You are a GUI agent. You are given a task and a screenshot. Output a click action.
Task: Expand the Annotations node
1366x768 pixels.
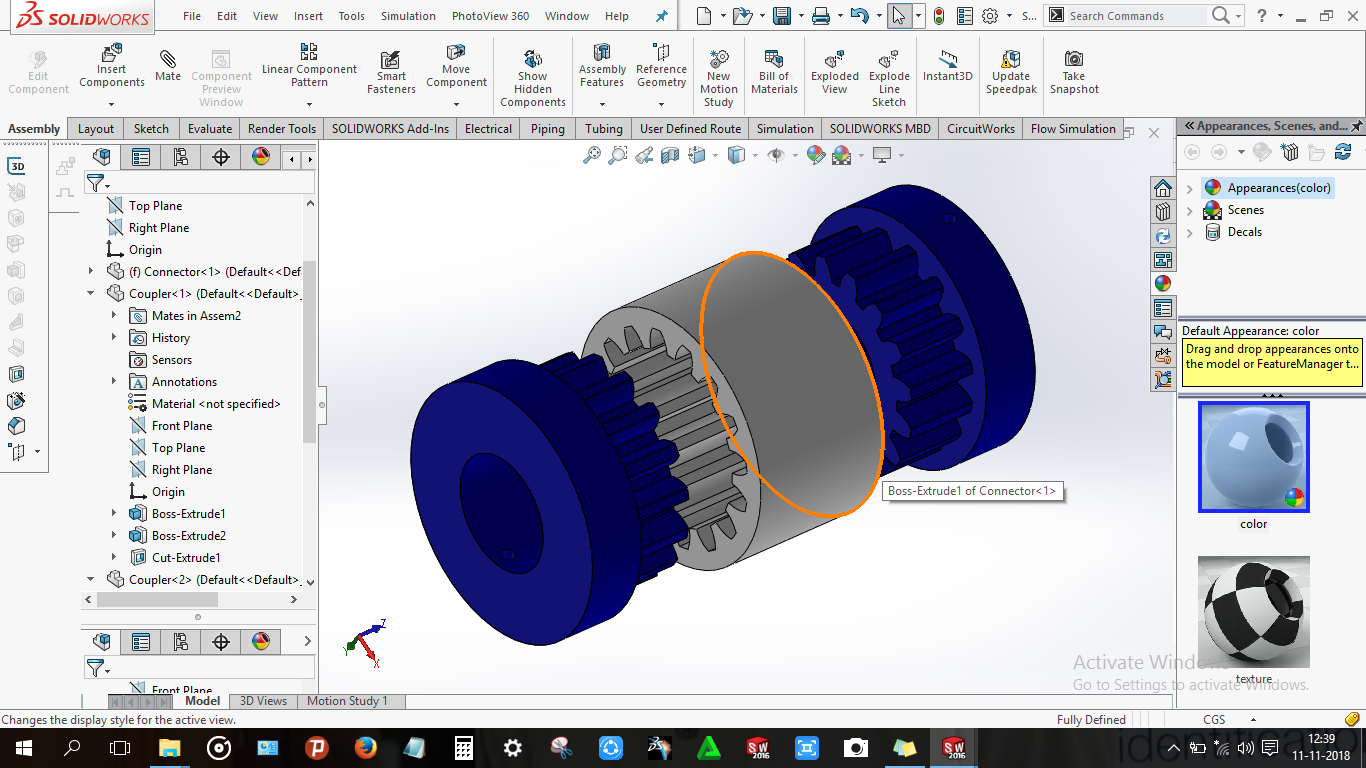click(x=114, y=381)
